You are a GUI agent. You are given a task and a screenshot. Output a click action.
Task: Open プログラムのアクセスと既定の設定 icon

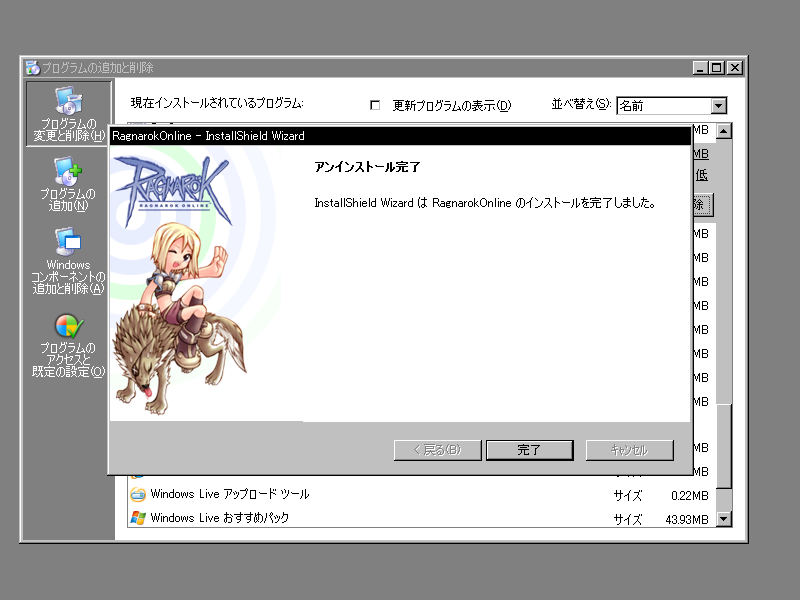click(x=68, y=345)
